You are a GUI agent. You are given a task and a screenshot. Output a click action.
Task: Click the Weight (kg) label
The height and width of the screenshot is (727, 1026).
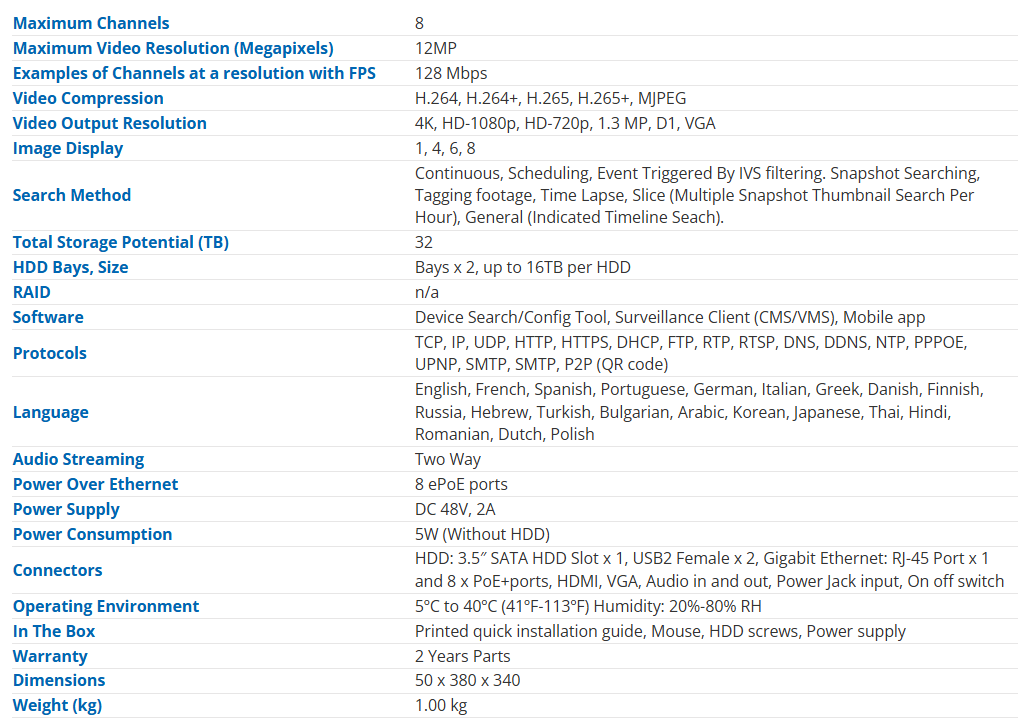pos(57,705)
